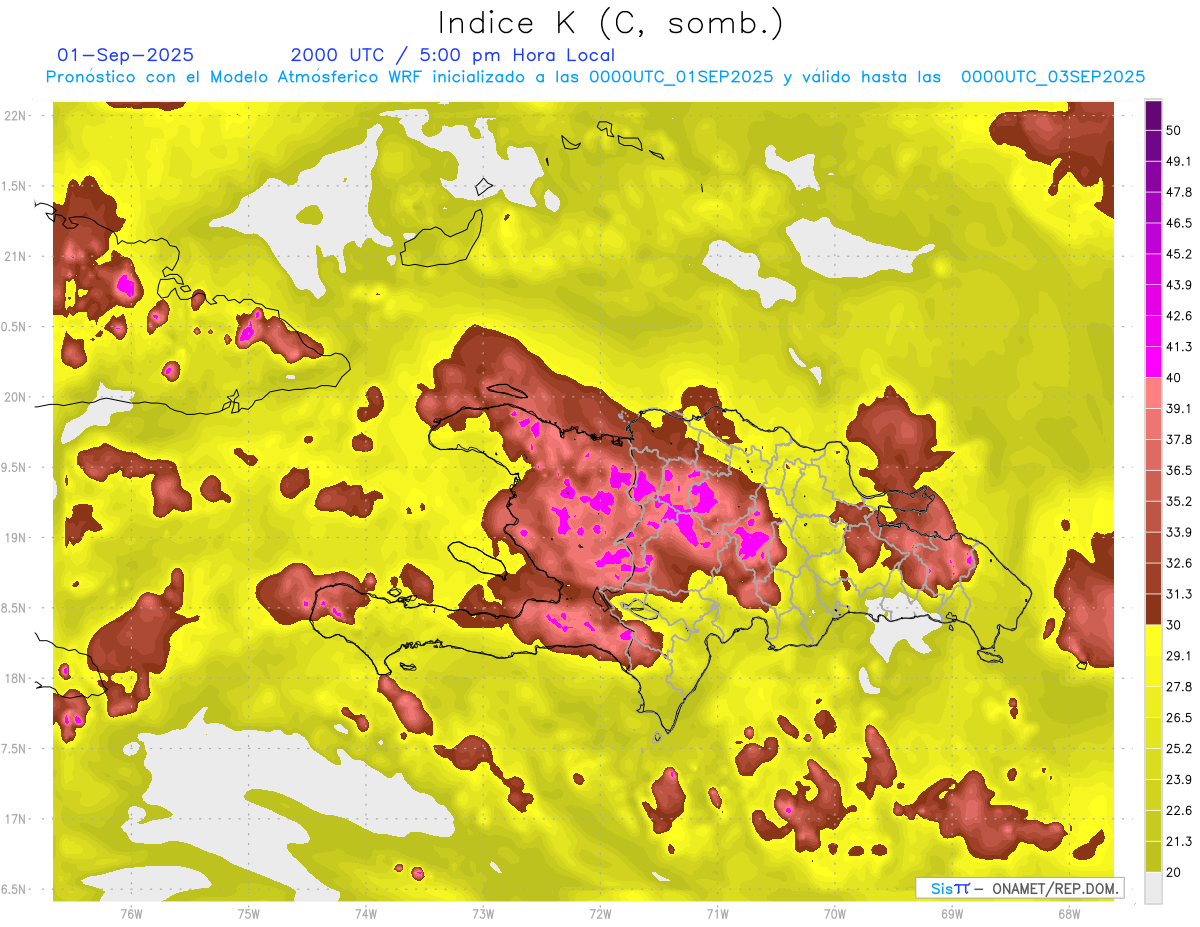This screenshot has height=927, width=1200.
Task: Click the '41.3' colorbar value
Action: coord(1179,347)
